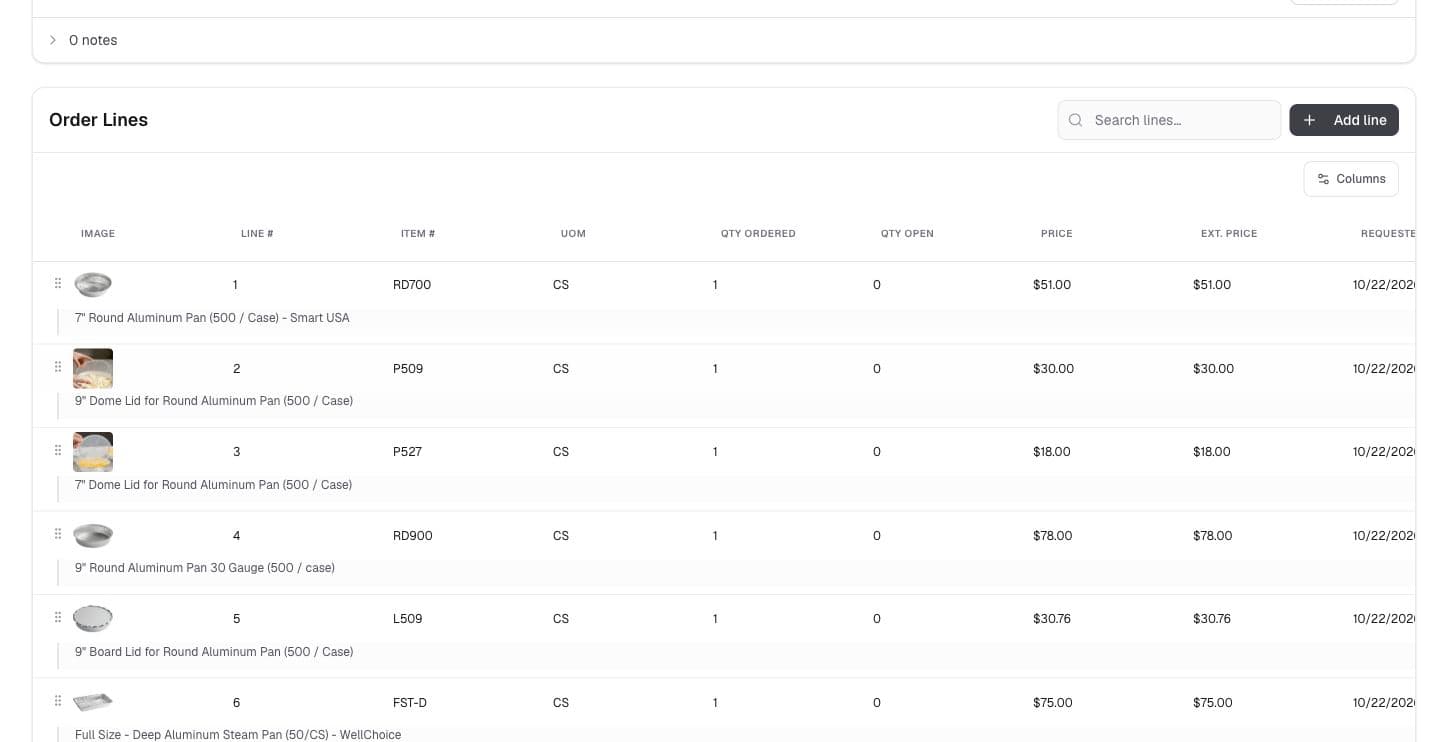1448x742 pixels.
Task: Click the search magnifier icon in Search lines
Action: [1076, 120]
